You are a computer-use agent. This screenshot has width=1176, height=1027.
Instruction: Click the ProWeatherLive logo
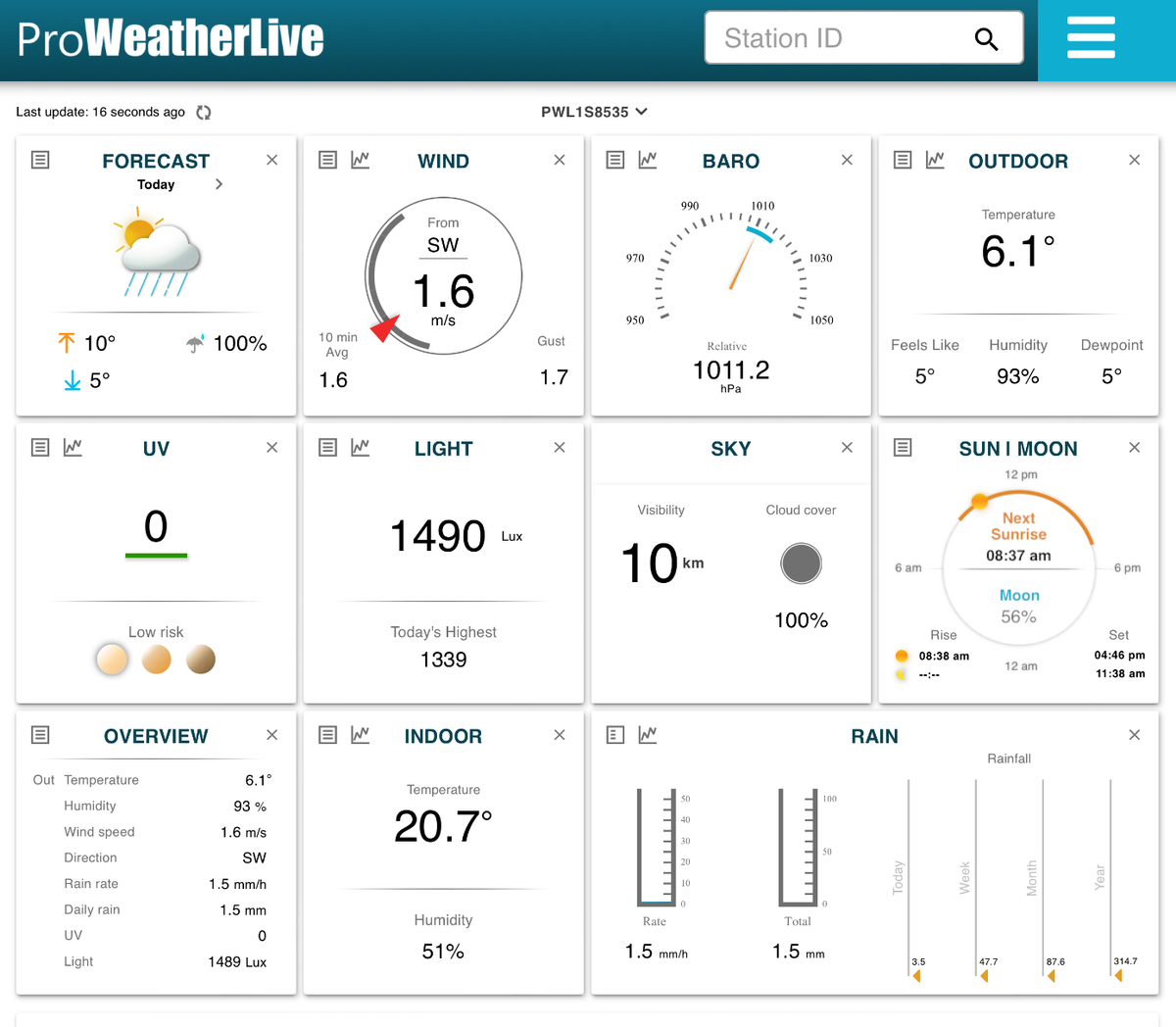pyautogui.click(x=171, y=39)
